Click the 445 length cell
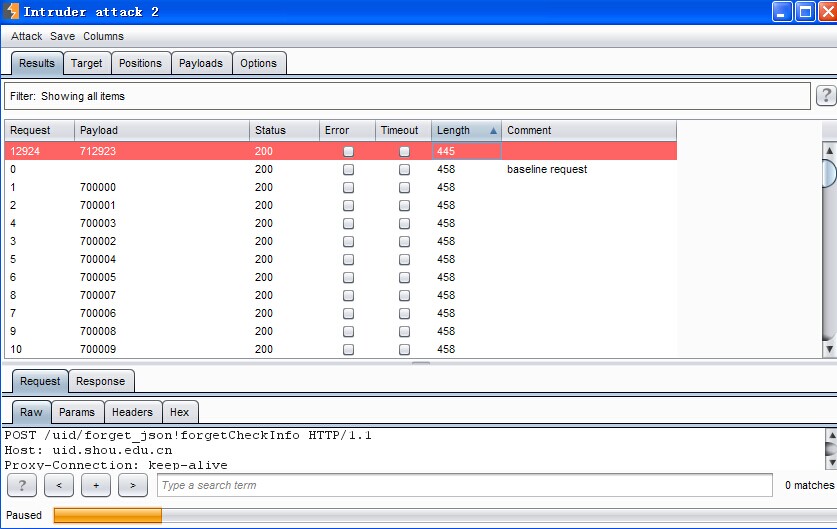 point(466,151)
